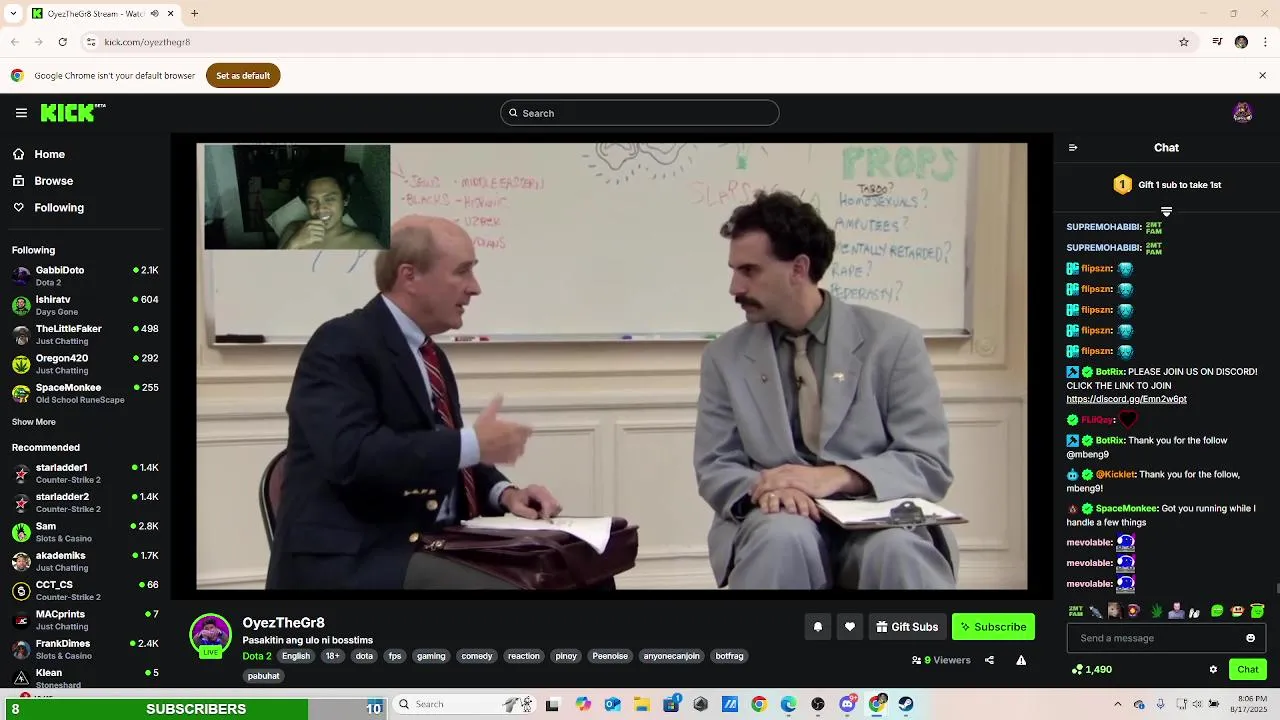Open chat settings gear icon
This screenshot has width=1280, height=720.
point(1213,670)
